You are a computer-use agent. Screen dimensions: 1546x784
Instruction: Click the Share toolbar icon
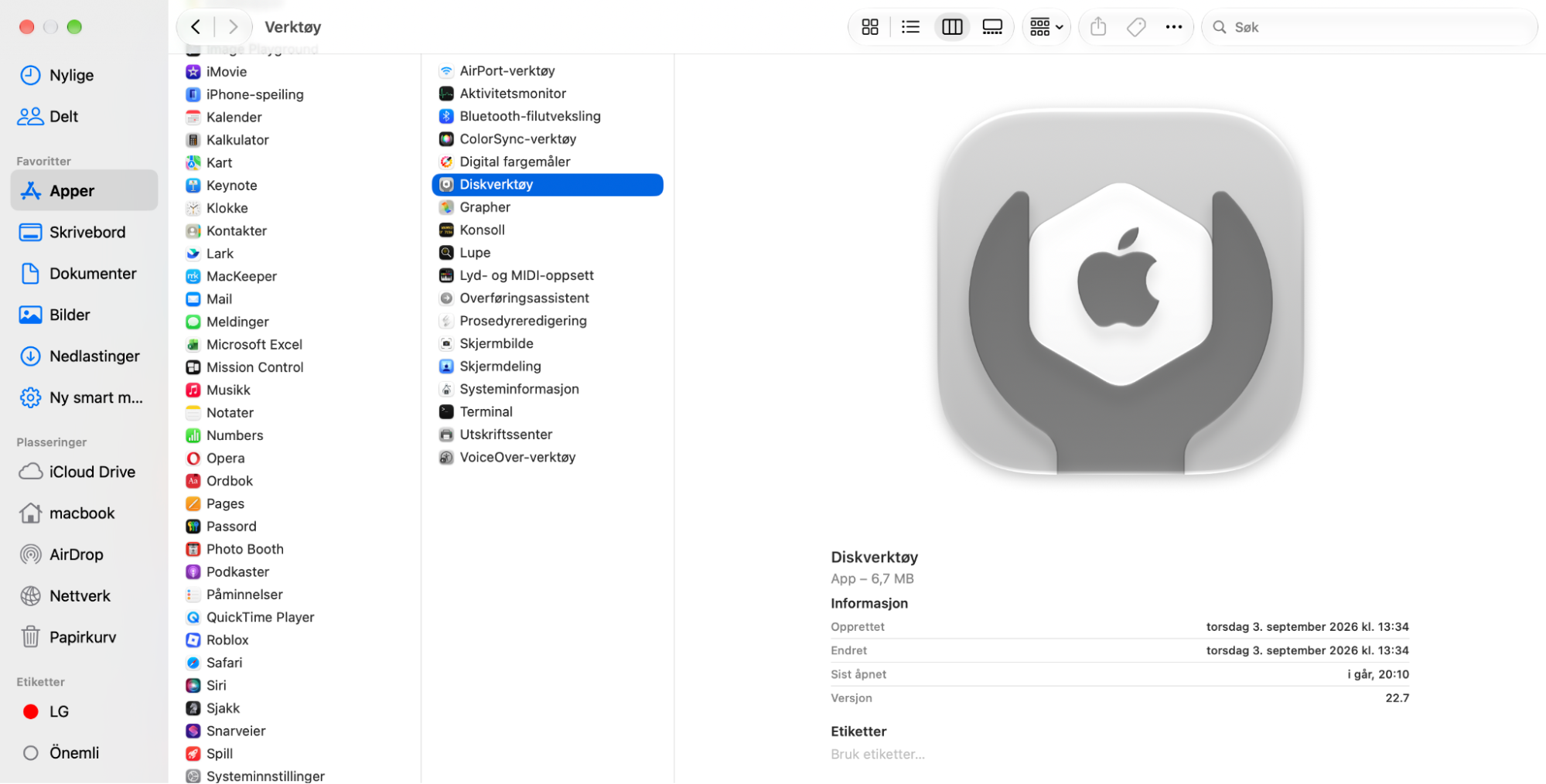1098,27
